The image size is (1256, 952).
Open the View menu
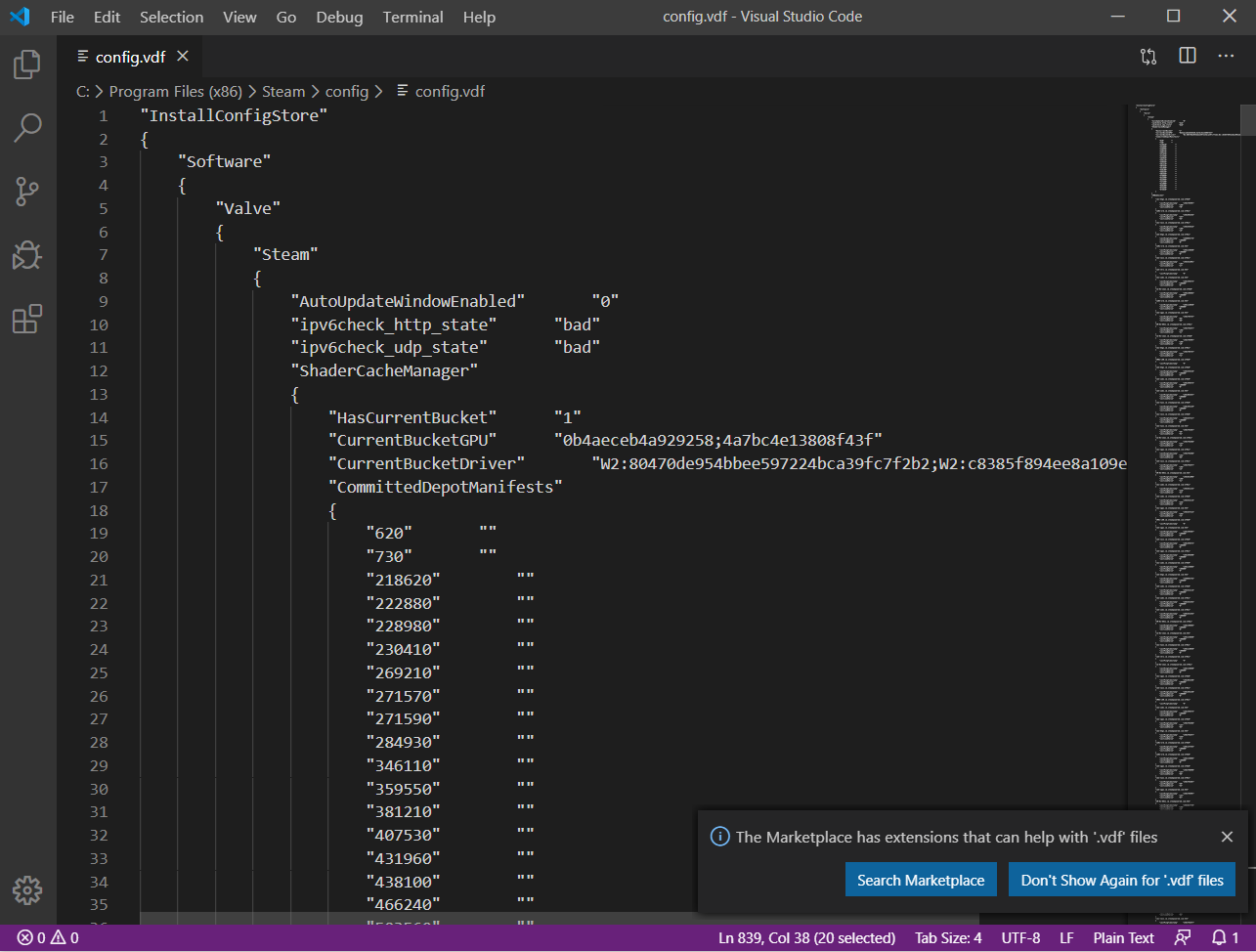click(239, 17)
